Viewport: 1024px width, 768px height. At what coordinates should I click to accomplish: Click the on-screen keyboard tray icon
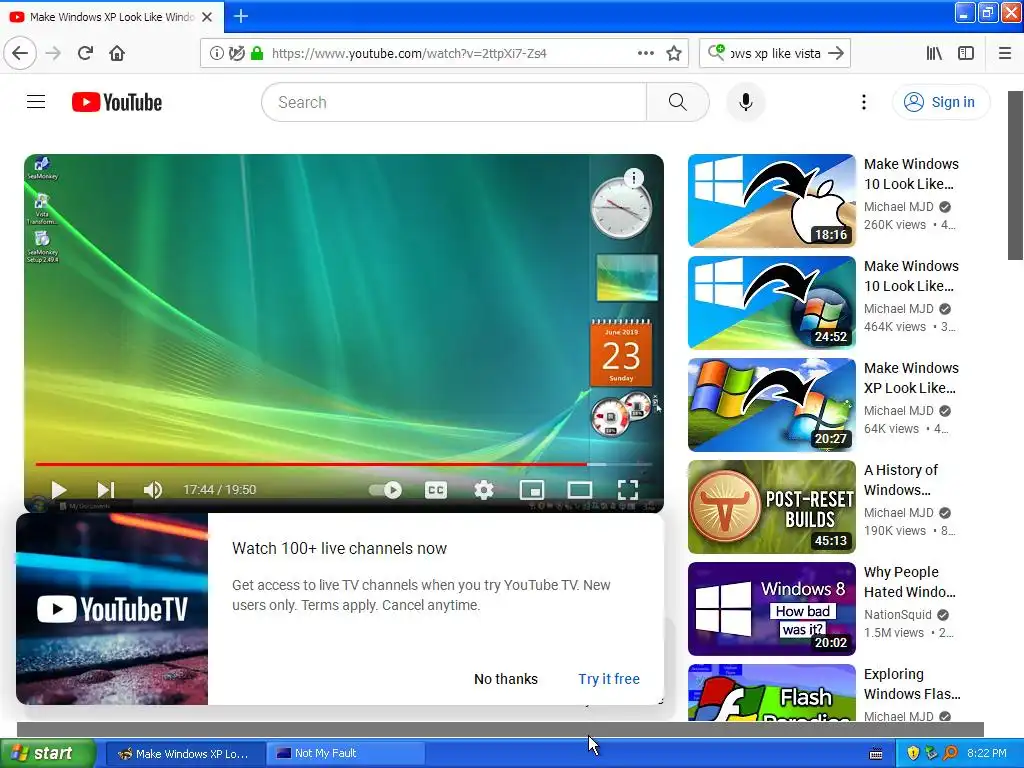[x=876, y=754]
